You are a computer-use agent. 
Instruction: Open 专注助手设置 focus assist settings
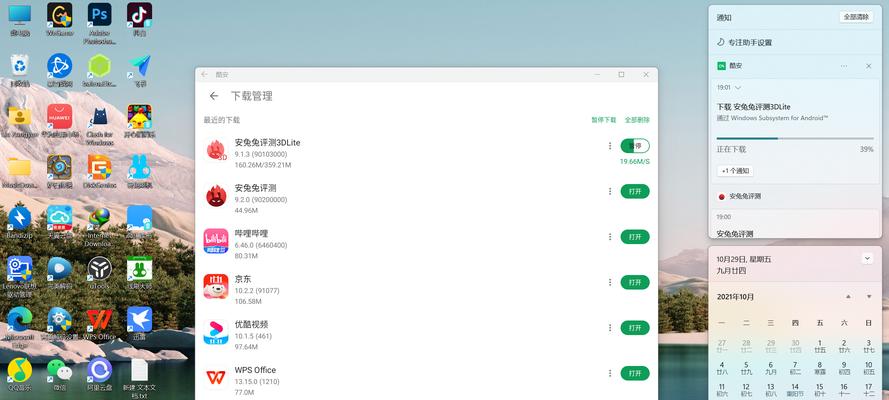tap(750, 42)
